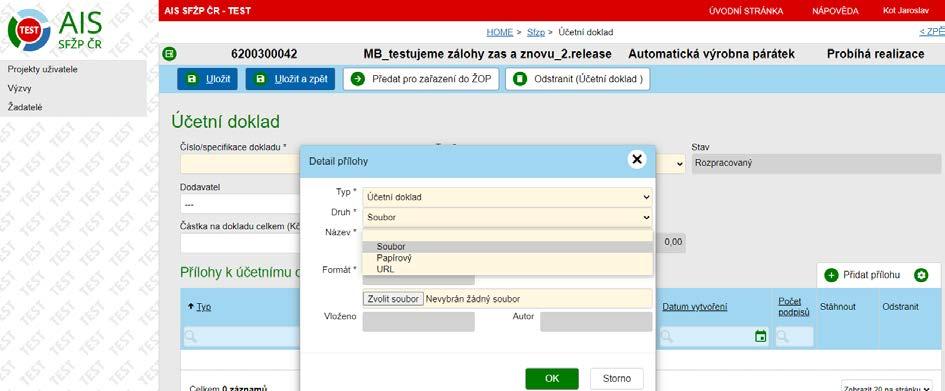The width and height of the screenshot is (945, 391).
Task: Open the Typ dropdown showing Účetní doklad
Action: tap(507, 197)
